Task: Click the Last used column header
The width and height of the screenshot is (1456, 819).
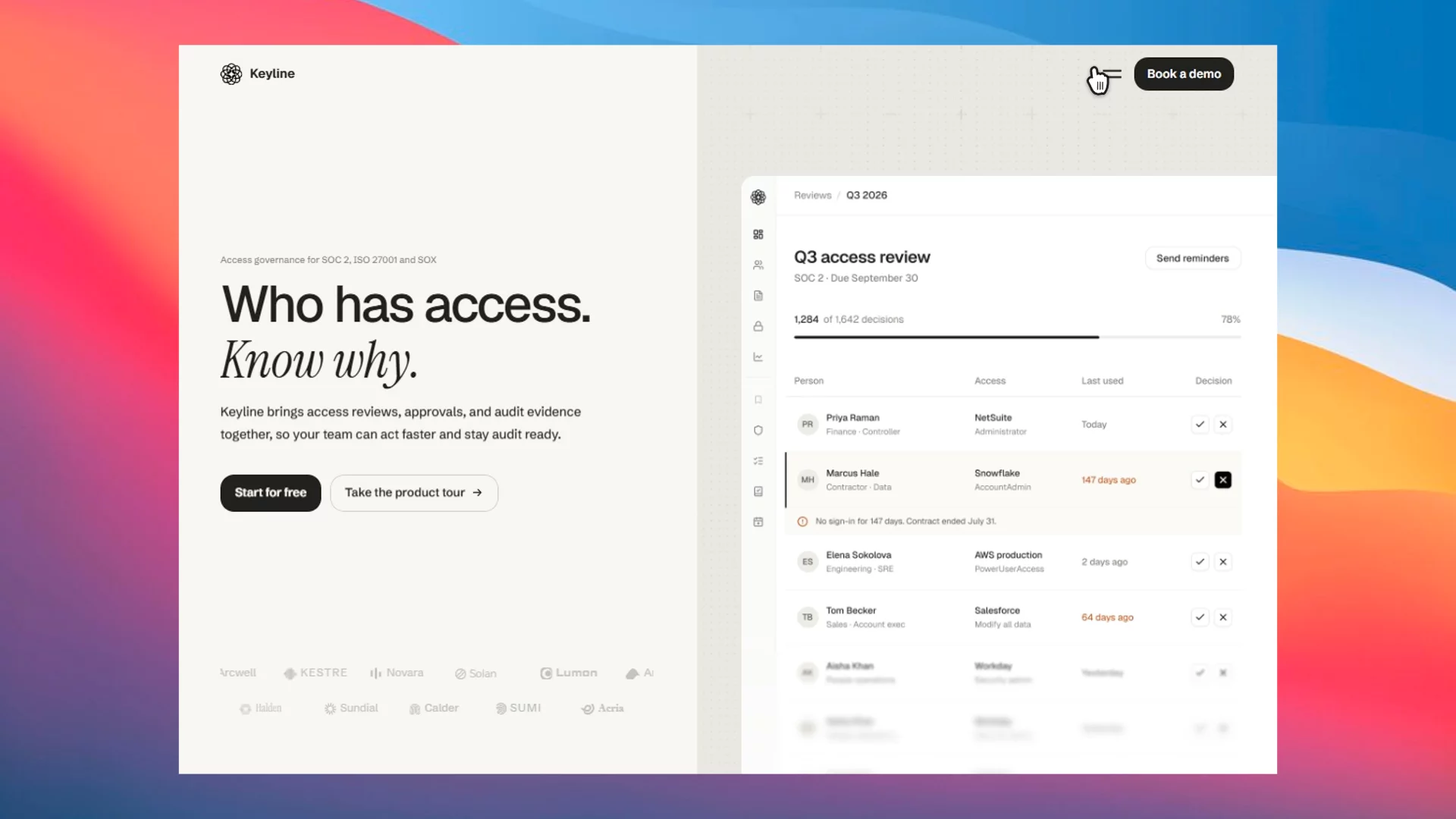Action: coord(1102,381)
